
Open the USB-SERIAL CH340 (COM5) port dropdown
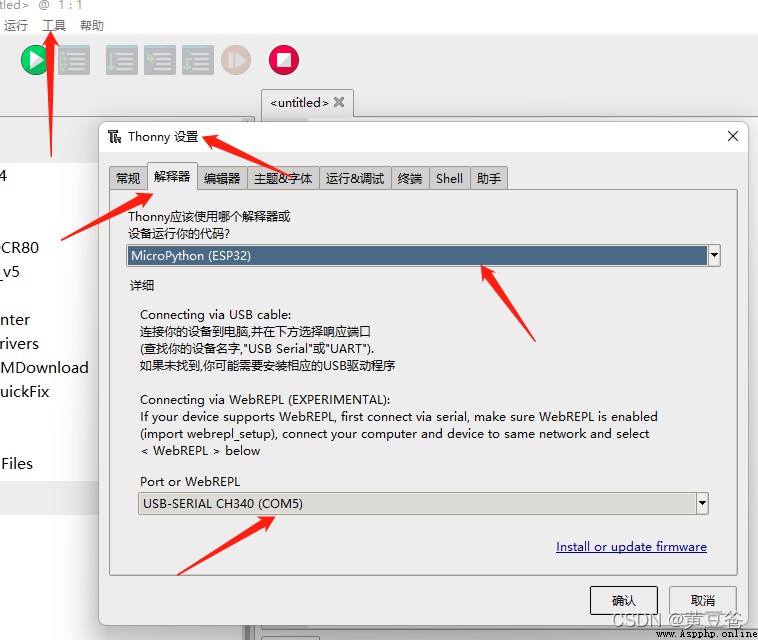423,504
